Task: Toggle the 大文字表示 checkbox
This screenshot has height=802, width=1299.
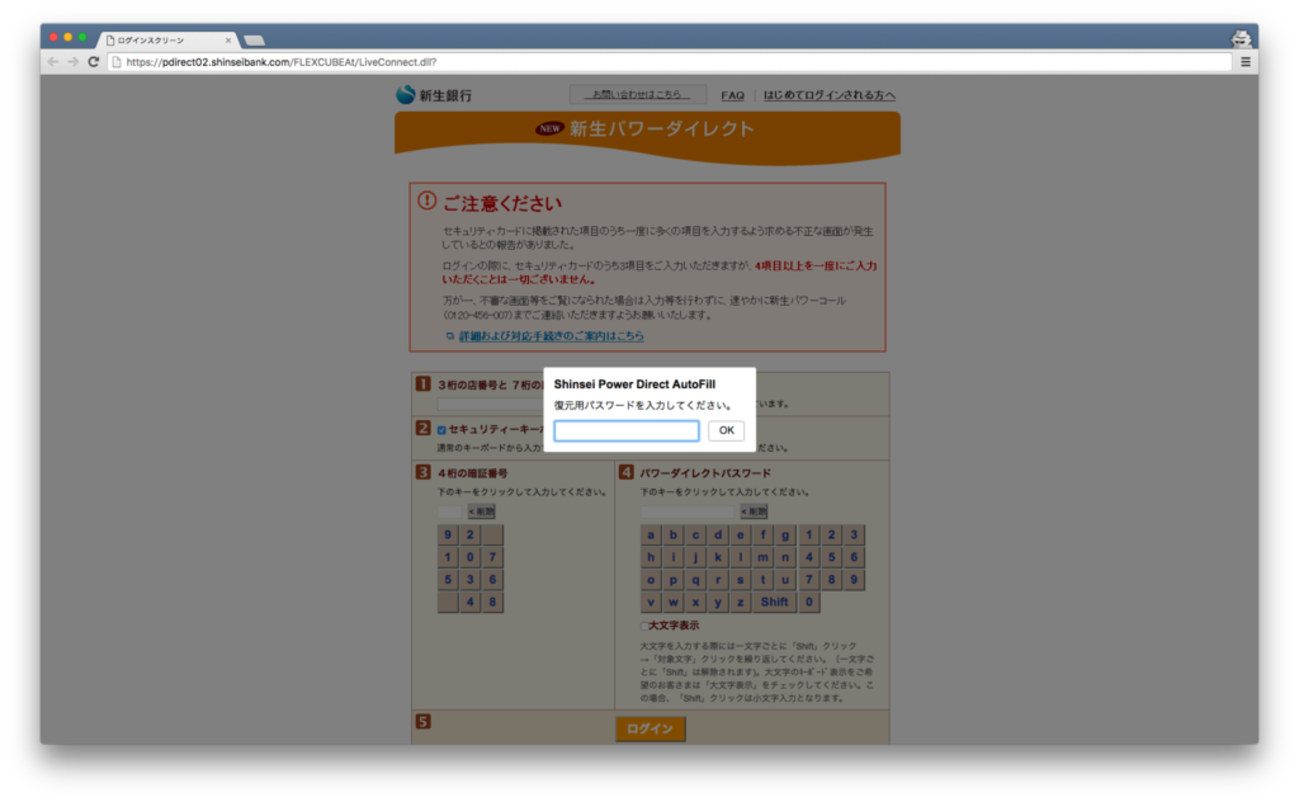Action: [645, 626]
